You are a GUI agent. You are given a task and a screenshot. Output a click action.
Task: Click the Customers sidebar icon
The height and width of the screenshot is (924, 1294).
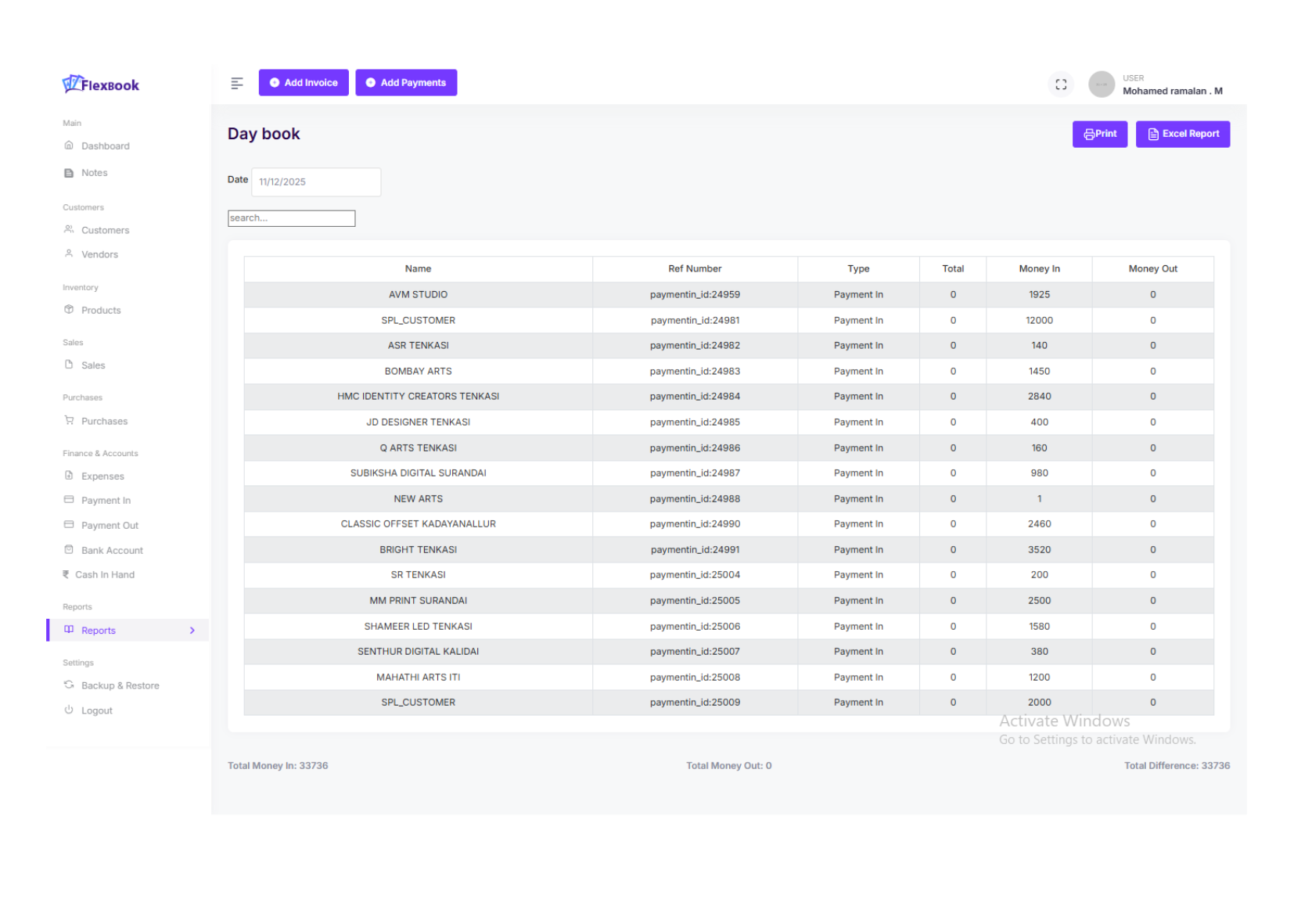69,230
